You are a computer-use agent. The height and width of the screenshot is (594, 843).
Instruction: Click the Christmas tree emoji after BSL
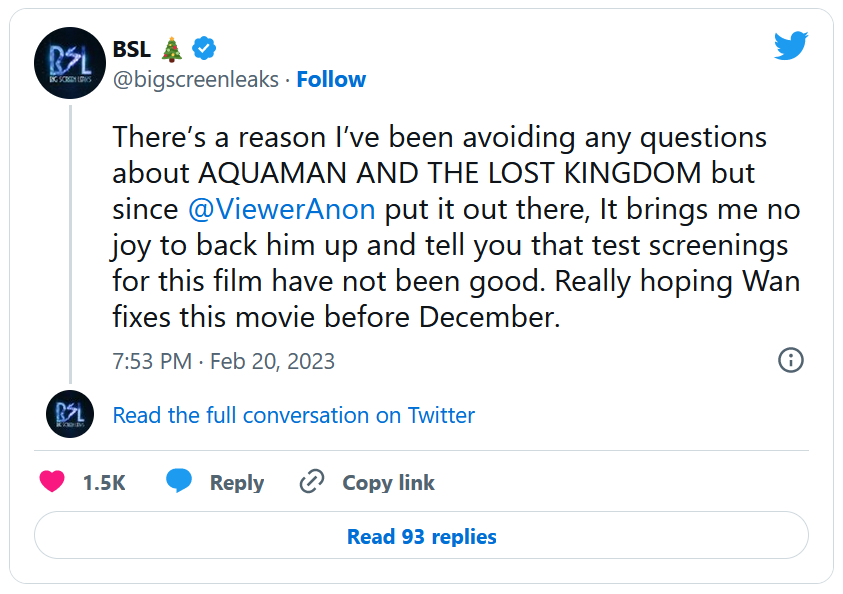pos(174,47)
